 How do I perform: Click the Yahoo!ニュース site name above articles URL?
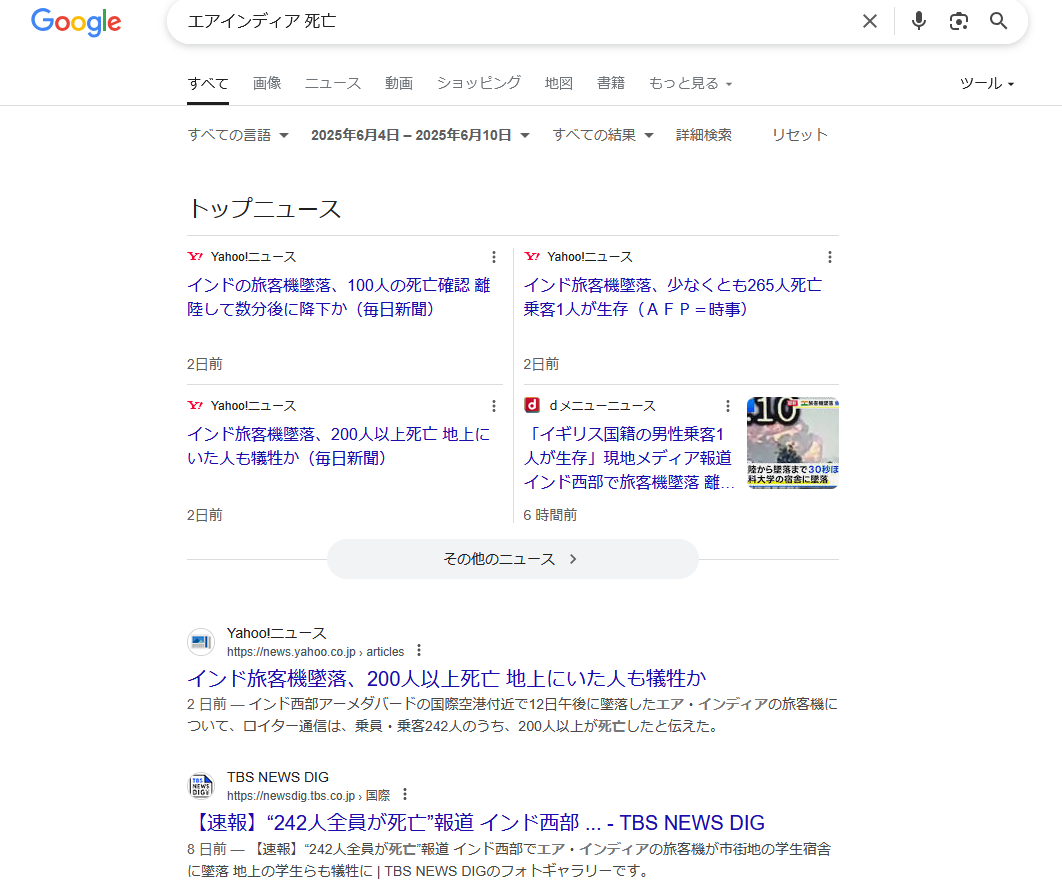coord(276,633)
